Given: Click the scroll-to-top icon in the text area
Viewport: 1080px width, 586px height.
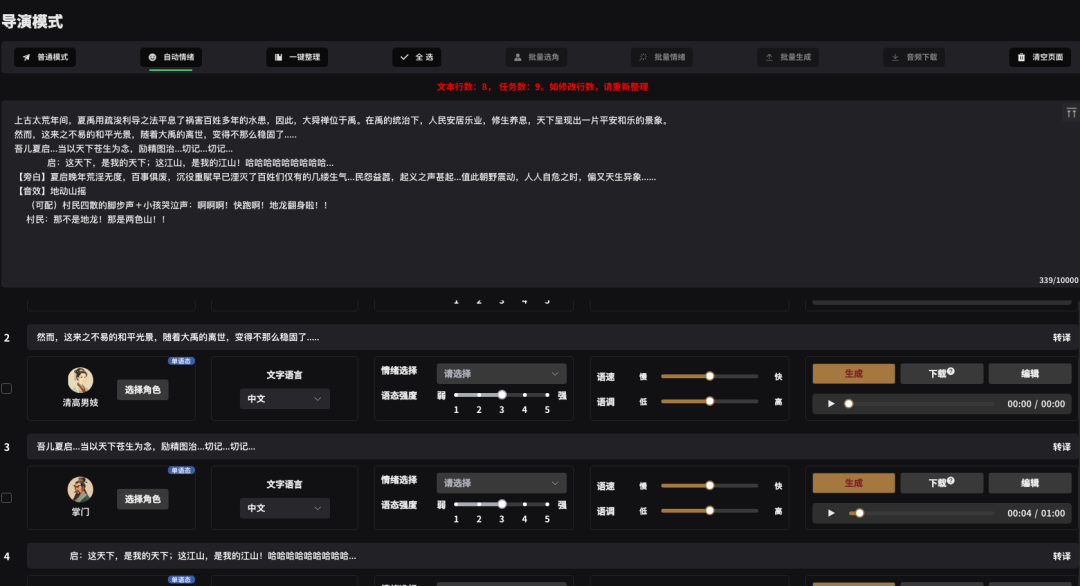Looking at the screenshot, I should point(1070,113).
